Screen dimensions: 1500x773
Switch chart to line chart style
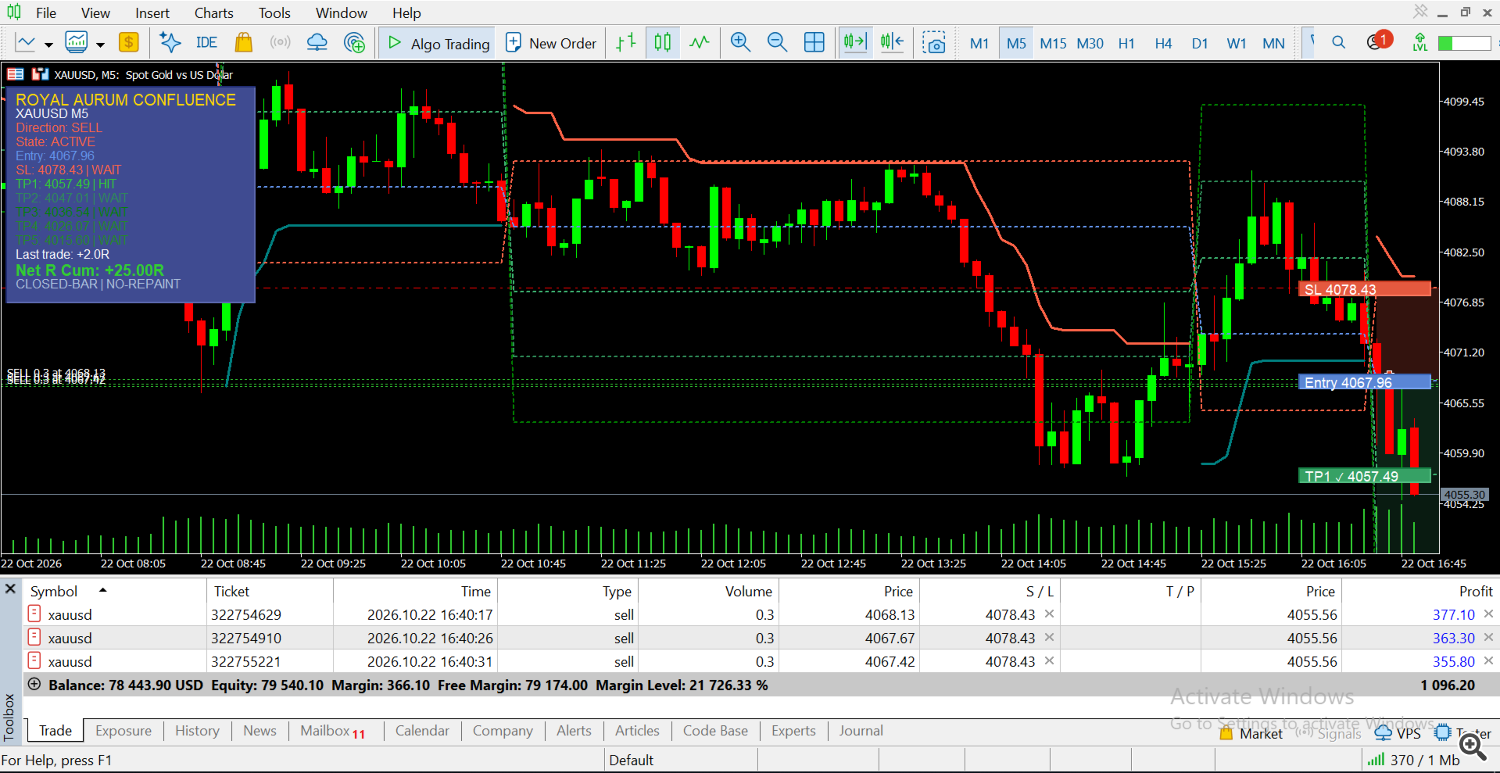coord(699,42)
